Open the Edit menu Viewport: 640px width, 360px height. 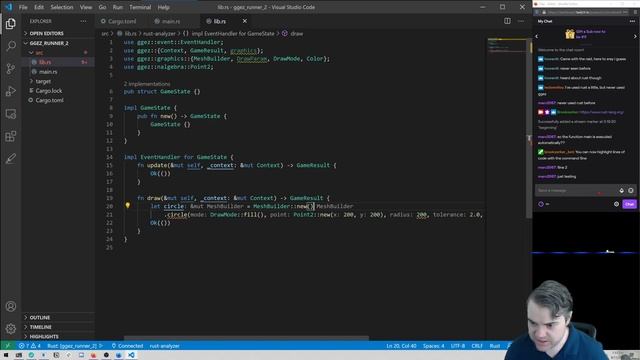pyautogui.click(x=39, y=7)
